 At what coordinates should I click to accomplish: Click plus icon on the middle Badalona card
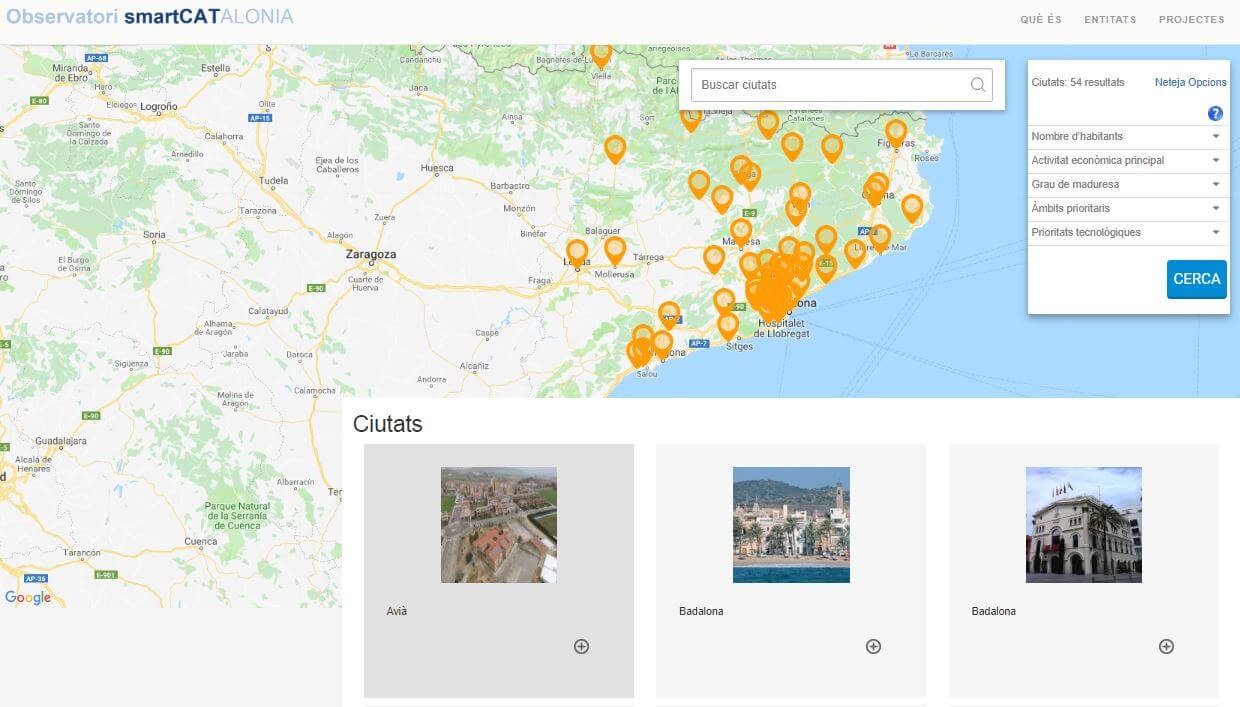[873, 646]
